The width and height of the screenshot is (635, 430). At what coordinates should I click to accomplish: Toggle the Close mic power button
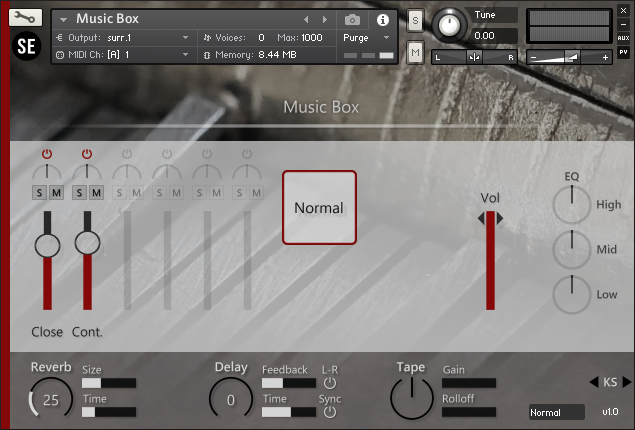click(x=46, y=154)
